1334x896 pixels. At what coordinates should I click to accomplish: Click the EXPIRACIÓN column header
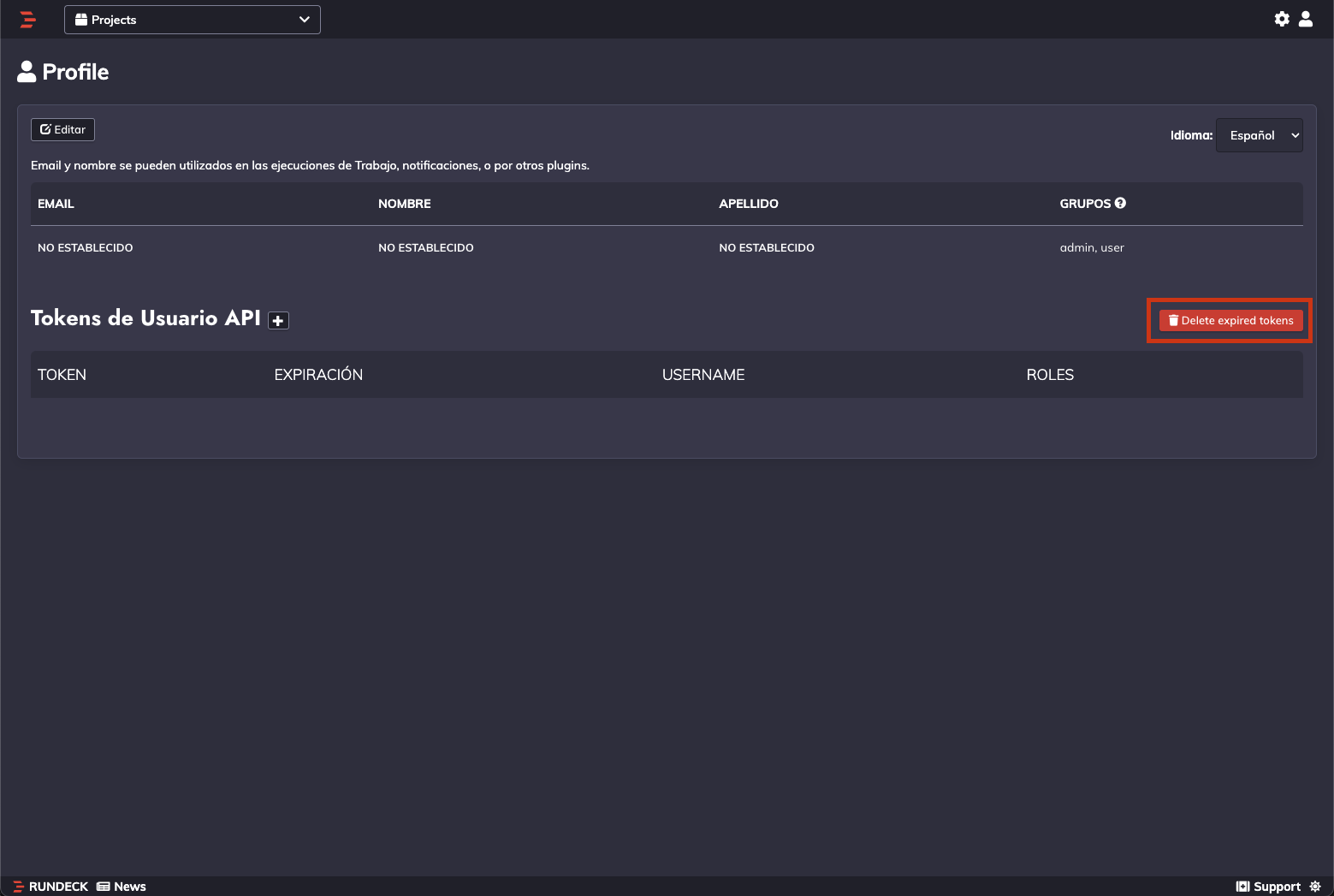318,375
